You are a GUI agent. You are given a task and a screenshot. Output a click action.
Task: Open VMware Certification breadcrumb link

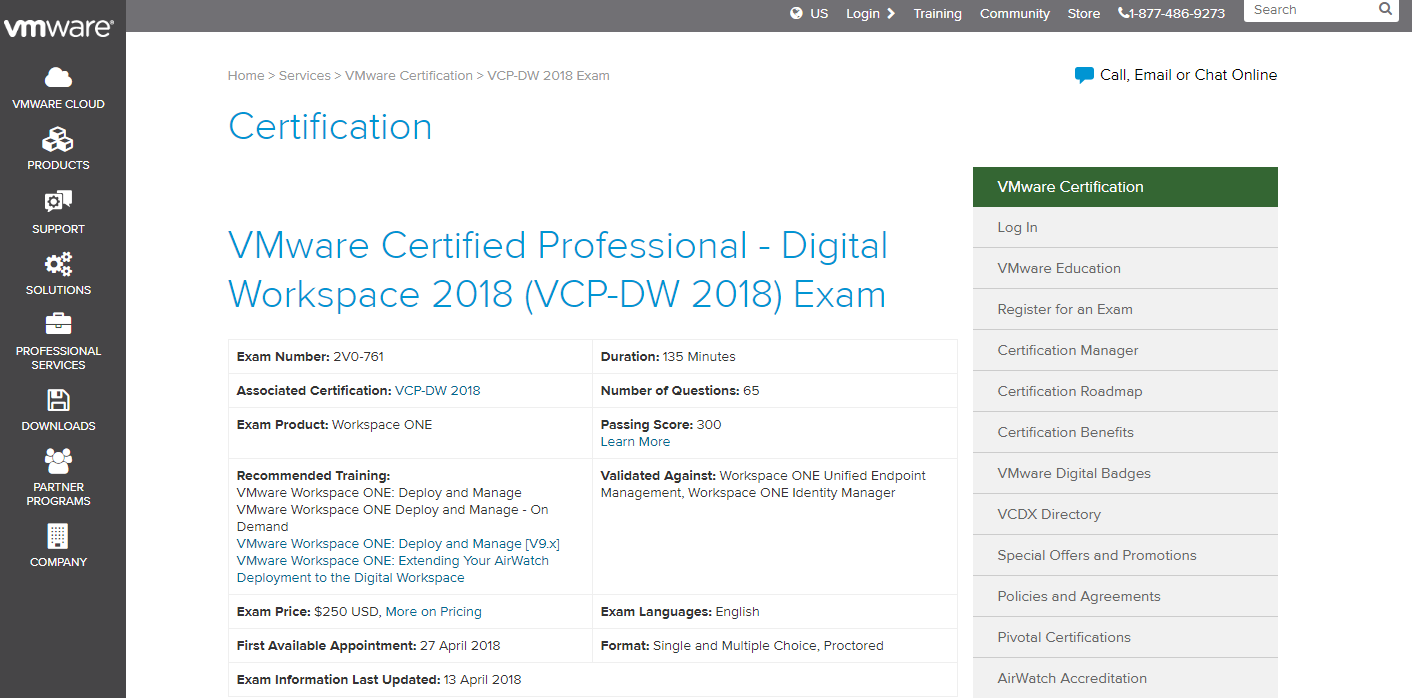(409, 75)
